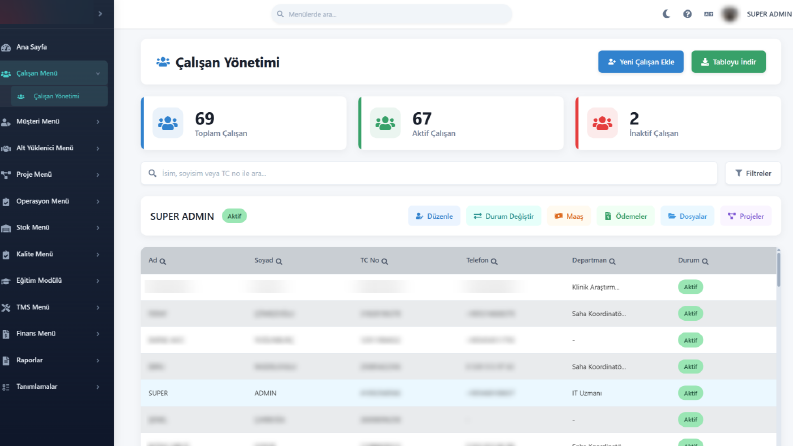Click the 69 Toplam Çalışan count
Screen dimensions: 793x446
[x=205, y=118]
